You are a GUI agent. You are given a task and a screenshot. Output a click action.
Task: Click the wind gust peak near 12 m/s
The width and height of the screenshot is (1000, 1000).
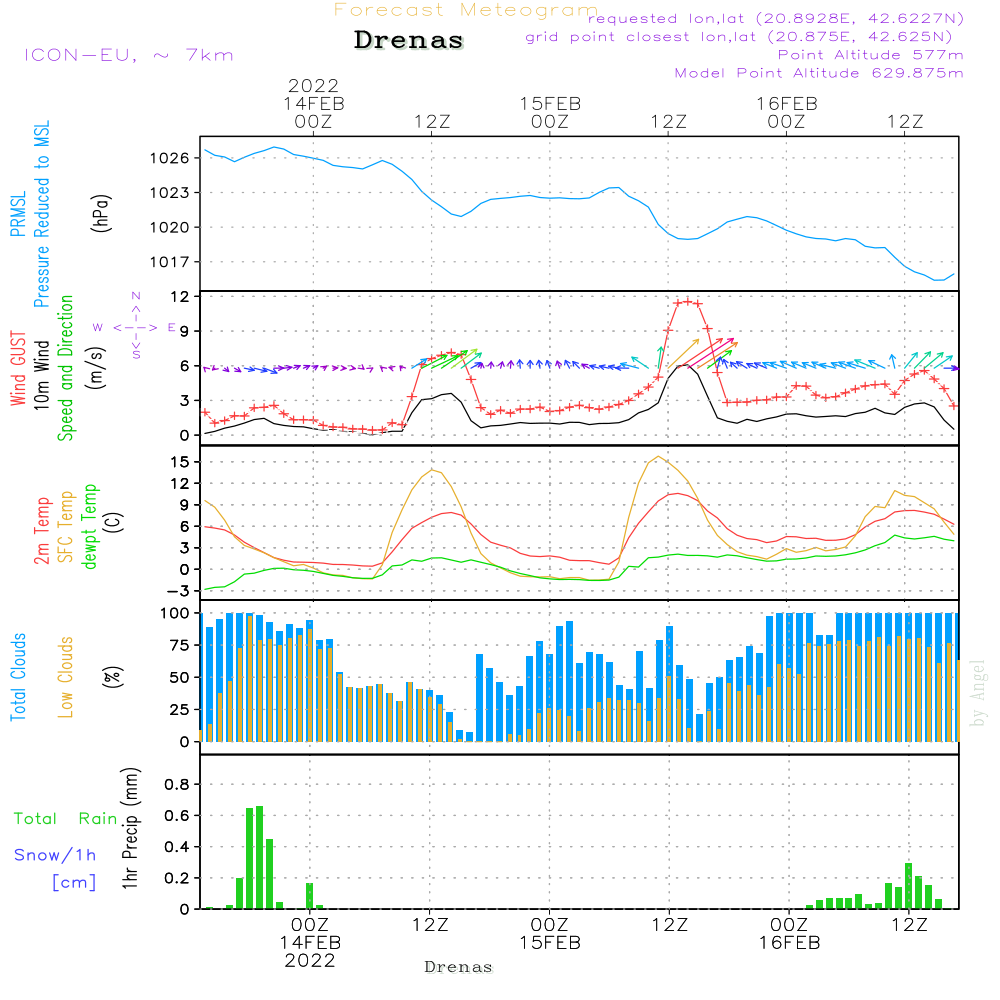pyautogui.click(x=687, y=301)
